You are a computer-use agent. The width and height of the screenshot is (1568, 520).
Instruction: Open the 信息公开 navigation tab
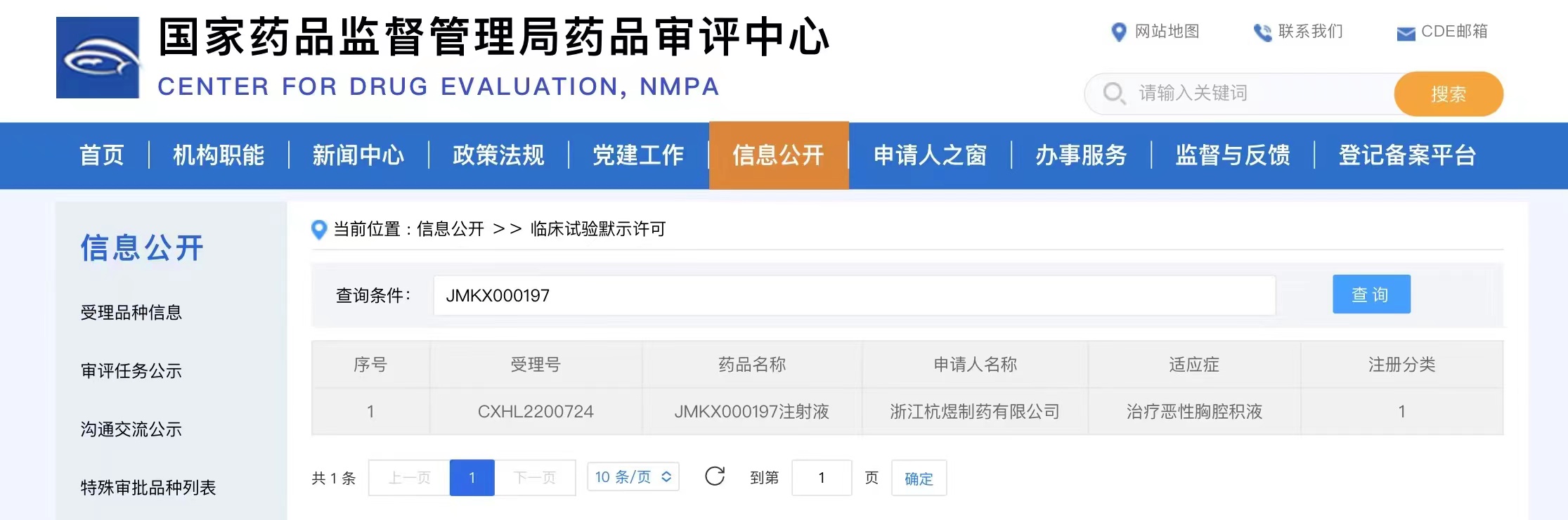click(778, 155)
